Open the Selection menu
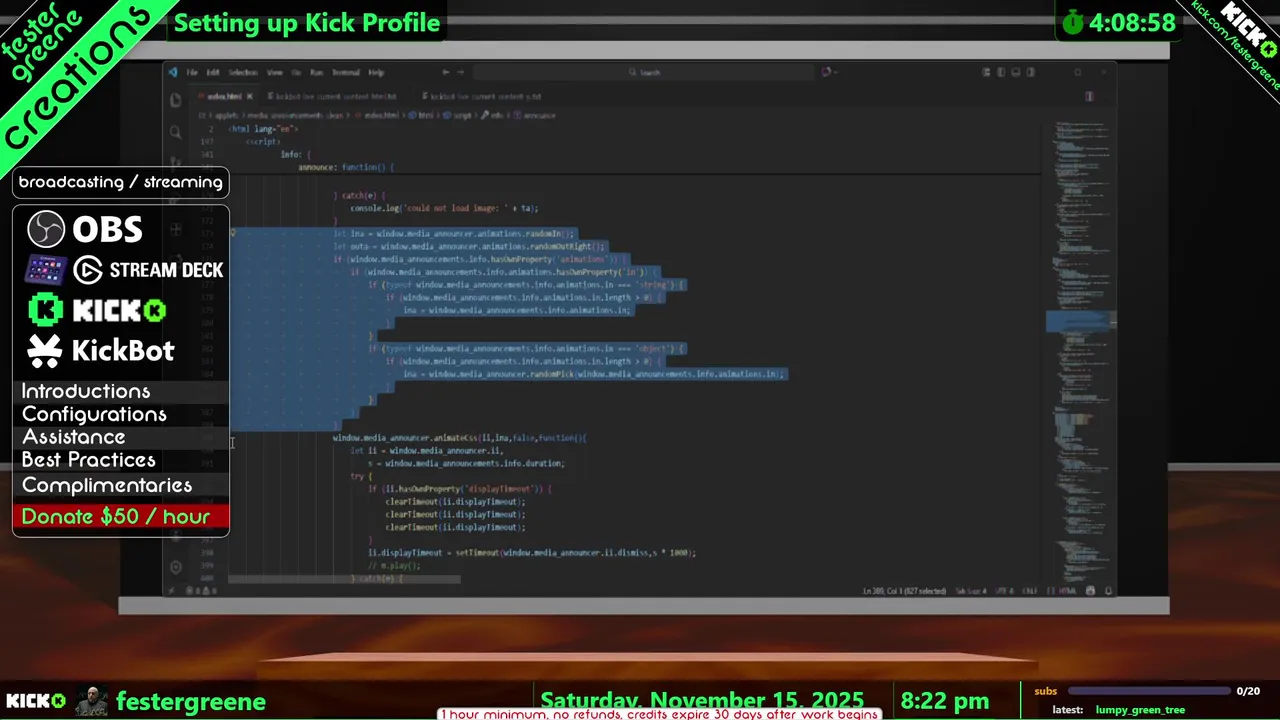 coord(243,72)
